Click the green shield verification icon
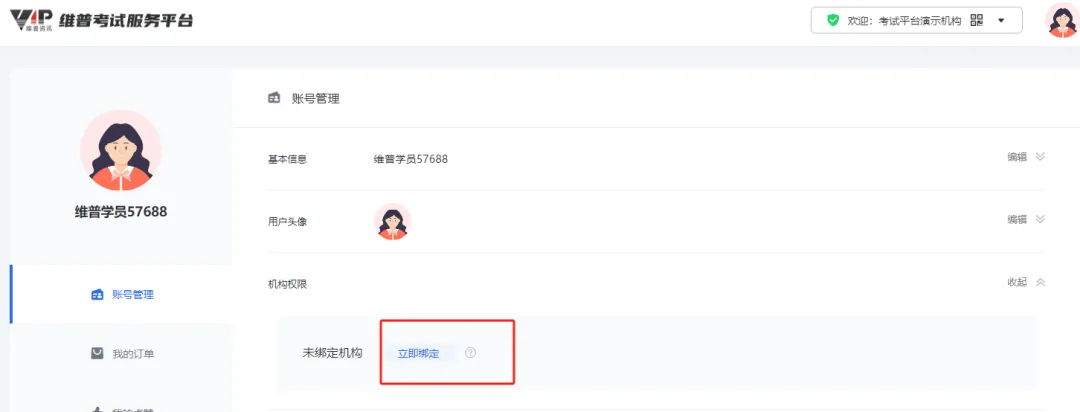This screenshot has height=412, width=1080. [832, 20]
